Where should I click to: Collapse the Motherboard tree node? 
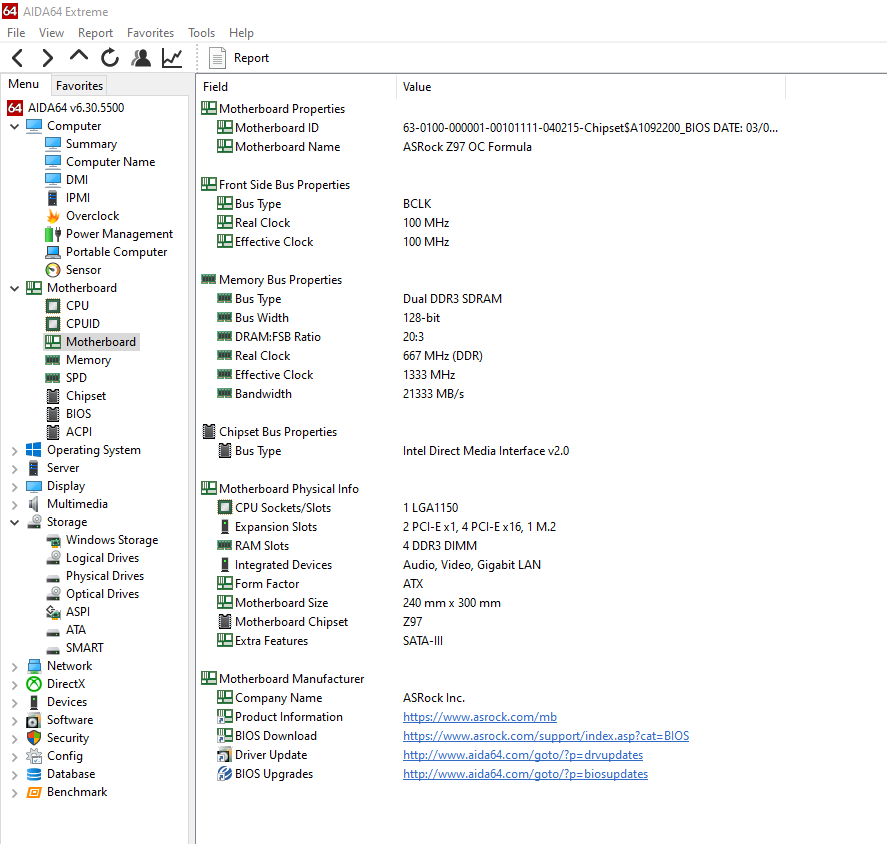[x=15, y=288]
